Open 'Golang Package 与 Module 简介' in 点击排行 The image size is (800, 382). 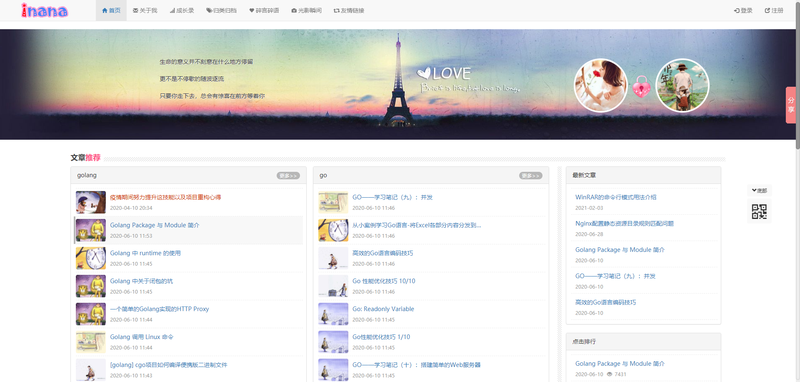[620, 364]
